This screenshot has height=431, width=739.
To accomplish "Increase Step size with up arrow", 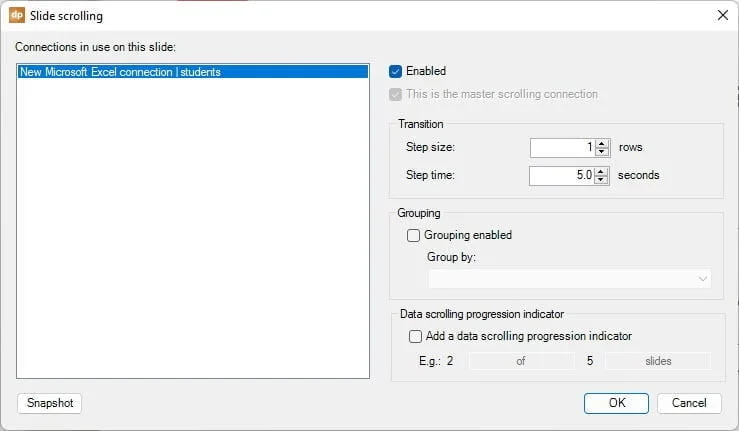I will (x=601, y=144).
